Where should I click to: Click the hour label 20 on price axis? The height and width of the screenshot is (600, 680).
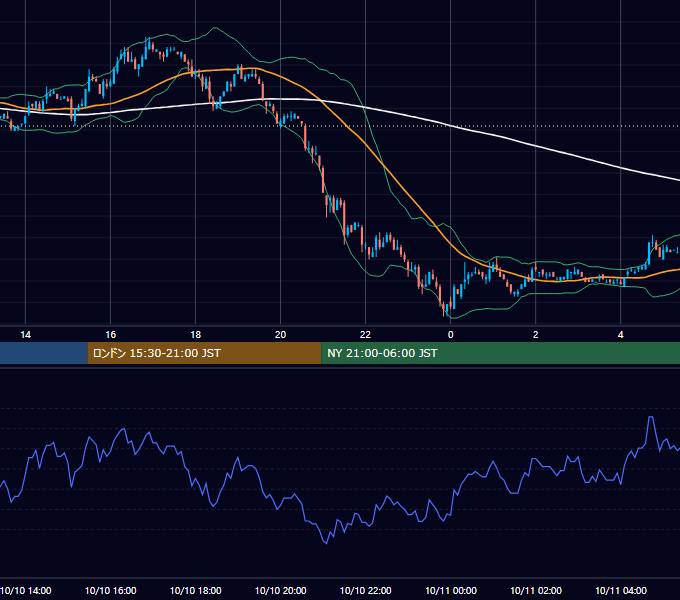tap(281, 335)
